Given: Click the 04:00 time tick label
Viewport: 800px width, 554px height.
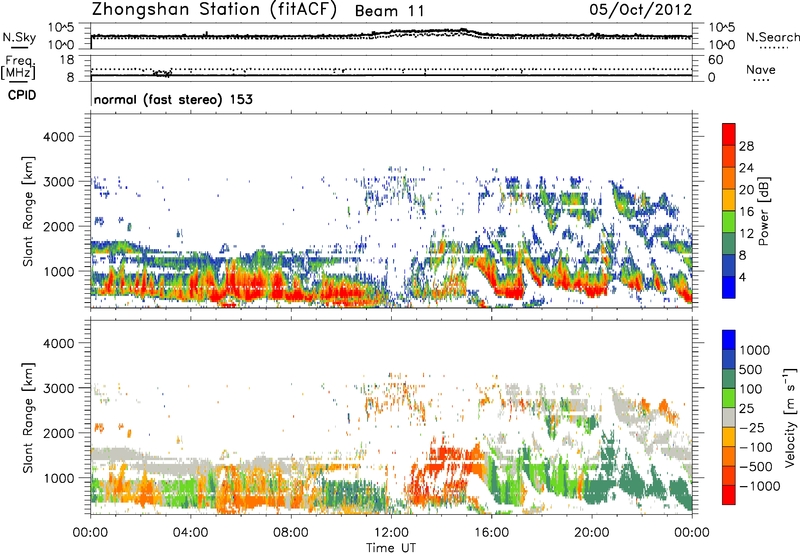Looking at the screenshot, I should click(x=190, y=533).
